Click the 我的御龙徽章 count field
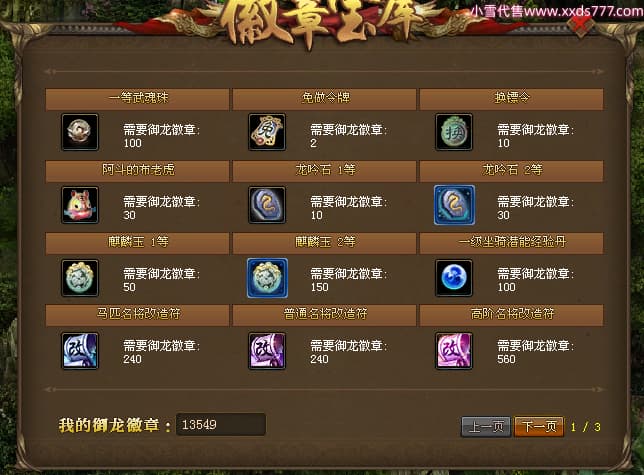The width and height of the screenshot is (644, 475). (x=221, y=424)
